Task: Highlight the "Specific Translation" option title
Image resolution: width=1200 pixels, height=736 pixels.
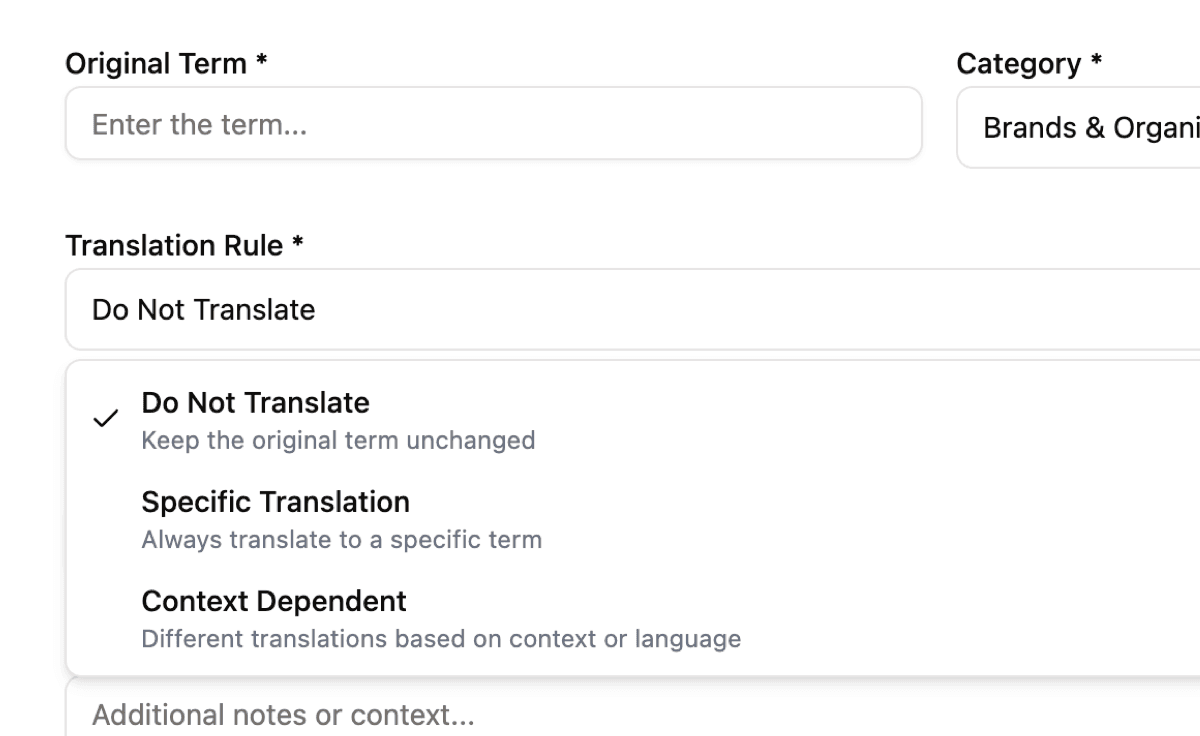Action: point(275,502)
